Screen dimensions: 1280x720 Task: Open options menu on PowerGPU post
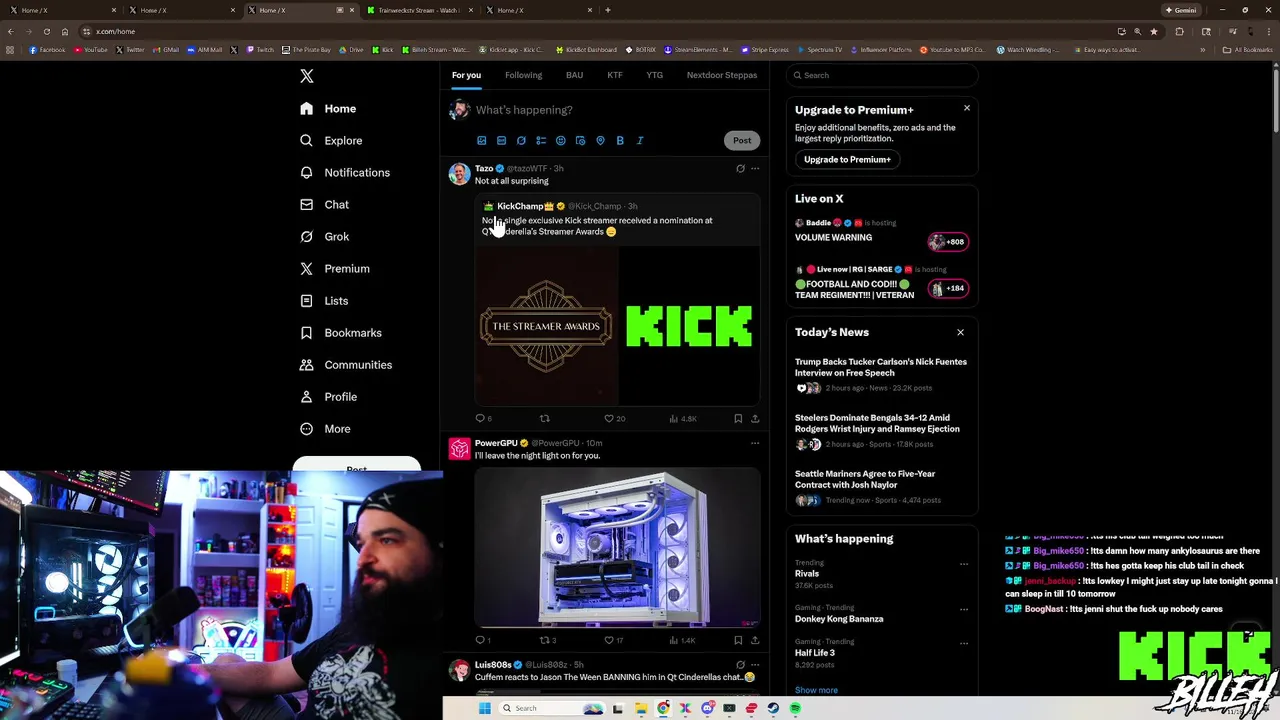[x=755, y=443]
